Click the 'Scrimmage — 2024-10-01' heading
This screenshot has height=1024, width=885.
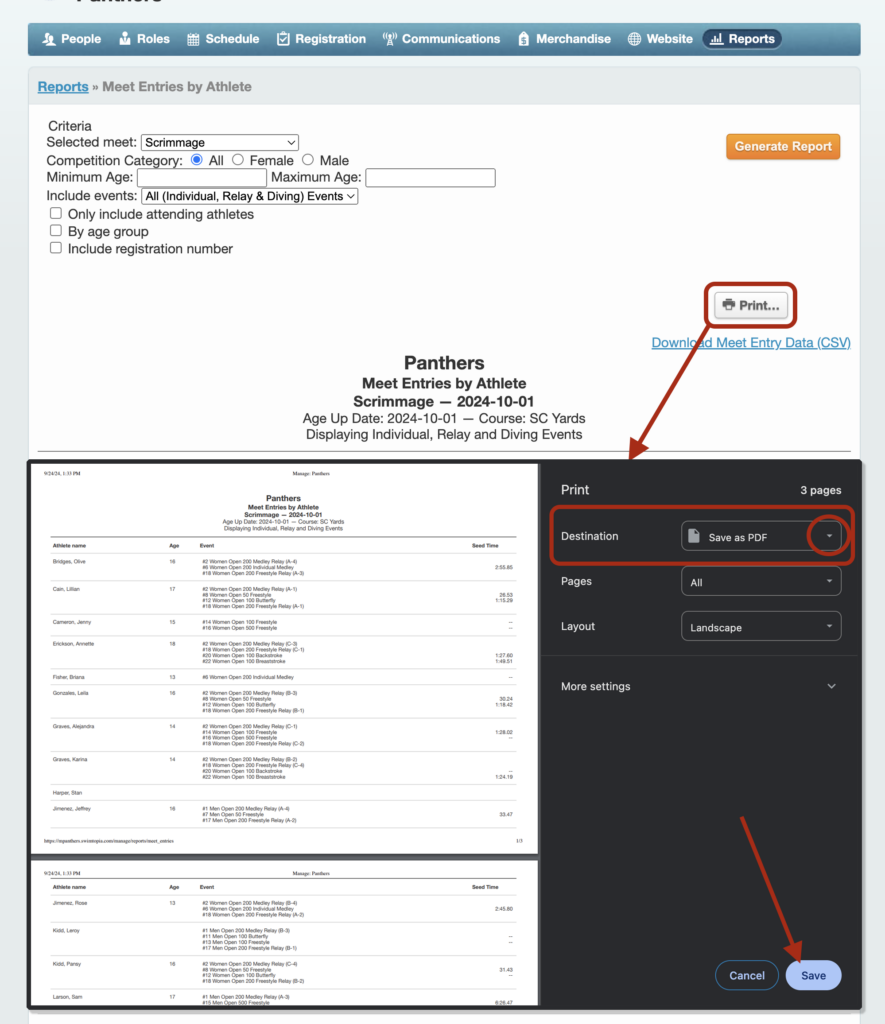pyautogui.click(x=443, y=402)
